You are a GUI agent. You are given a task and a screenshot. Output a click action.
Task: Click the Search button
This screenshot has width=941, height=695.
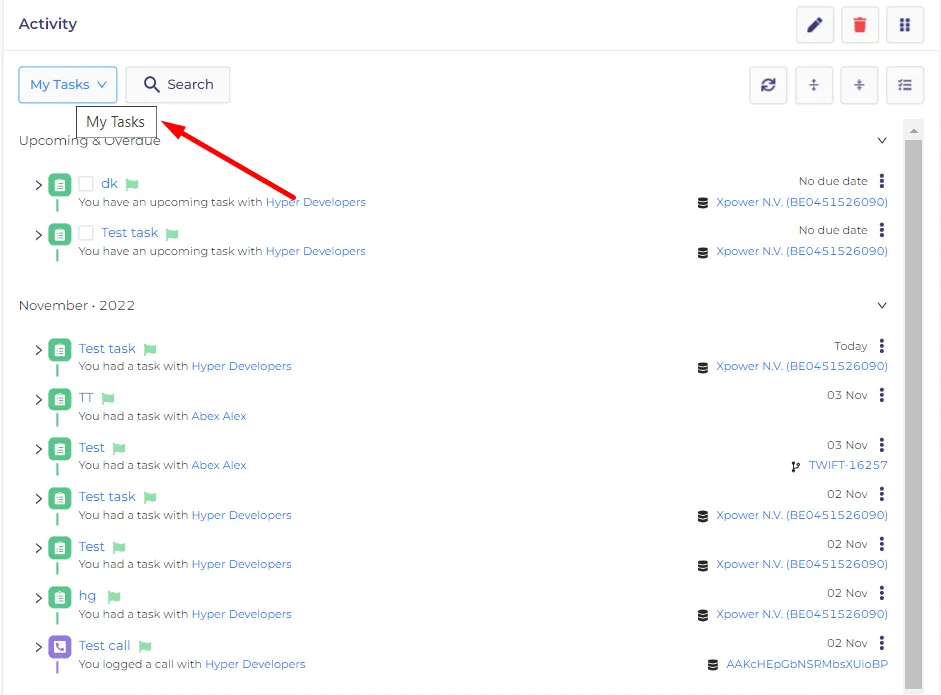178,85
